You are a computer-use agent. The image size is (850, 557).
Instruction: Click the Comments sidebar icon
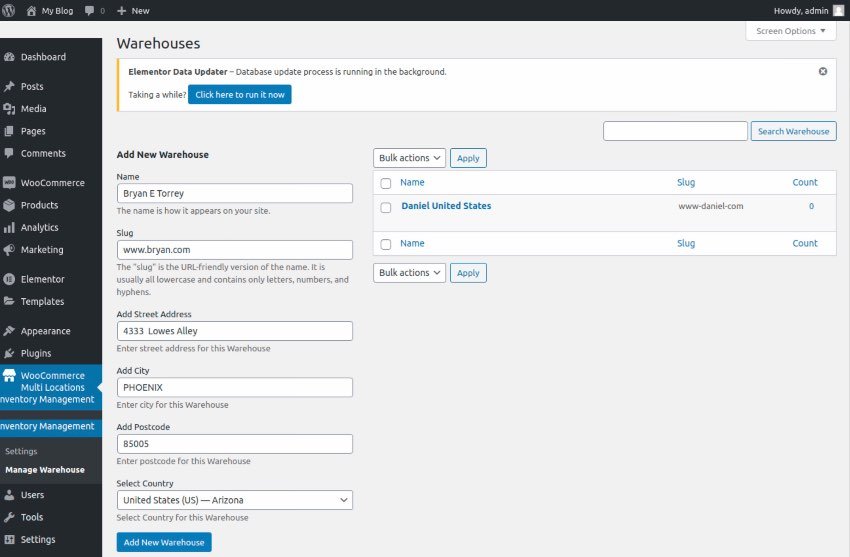point(9,153)
